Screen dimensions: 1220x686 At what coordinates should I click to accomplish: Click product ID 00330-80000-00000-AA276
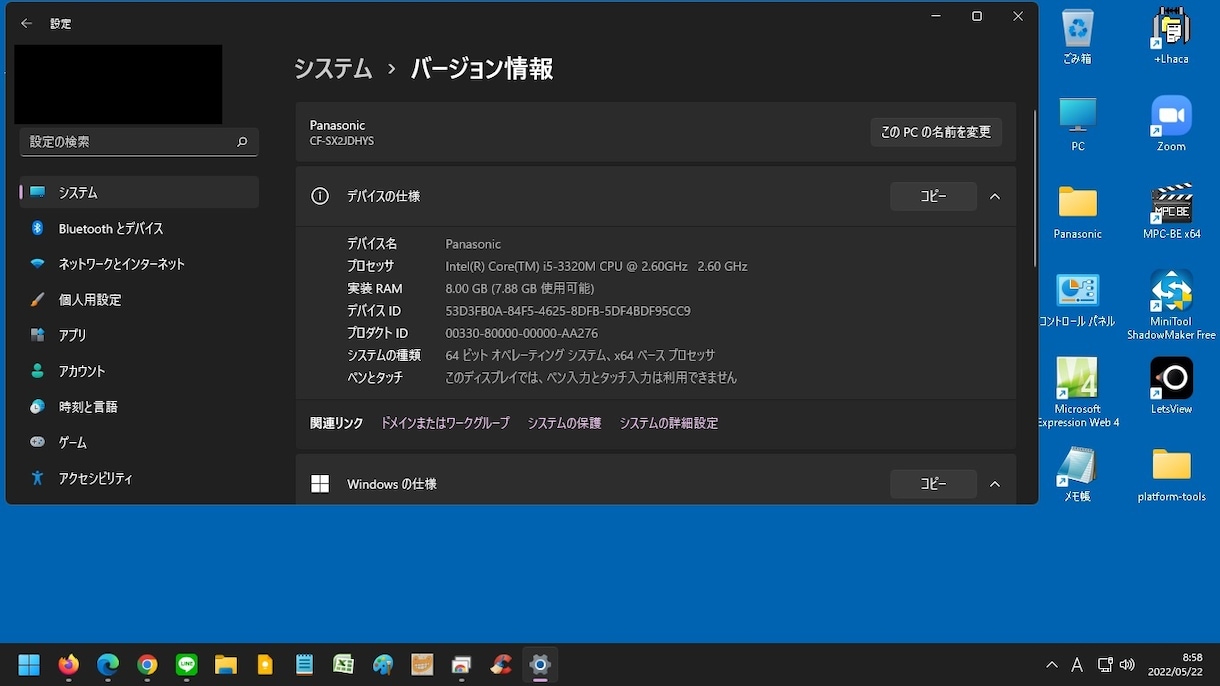[x=521, y=333]
